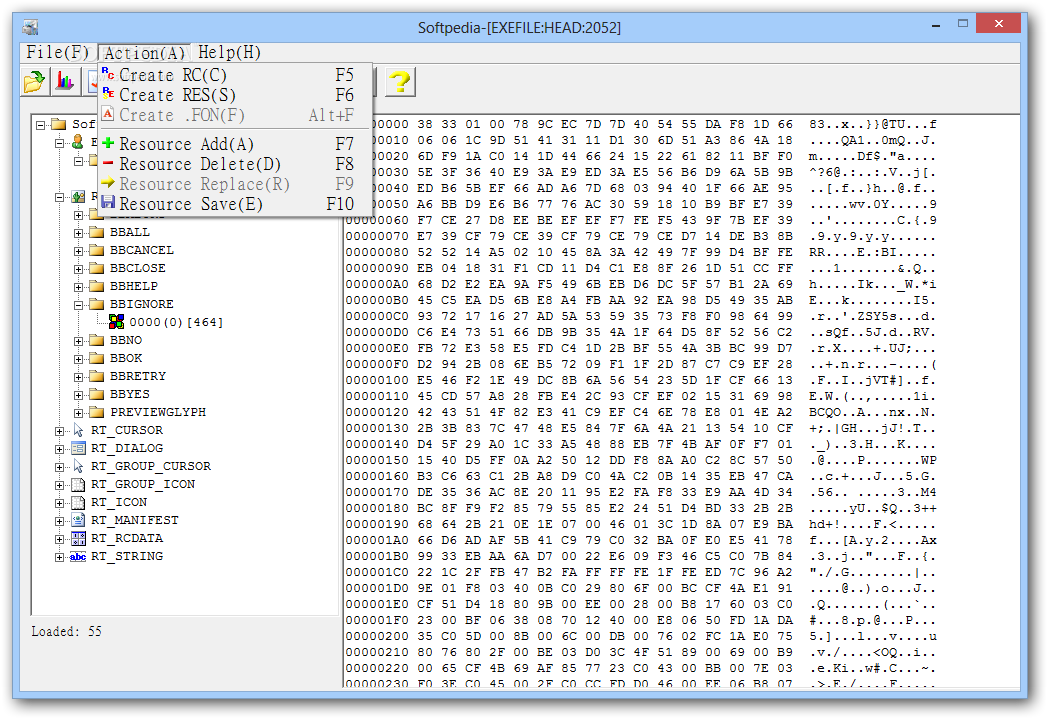Expand the RT_CURSOR tree node

(x=59, y=431)
